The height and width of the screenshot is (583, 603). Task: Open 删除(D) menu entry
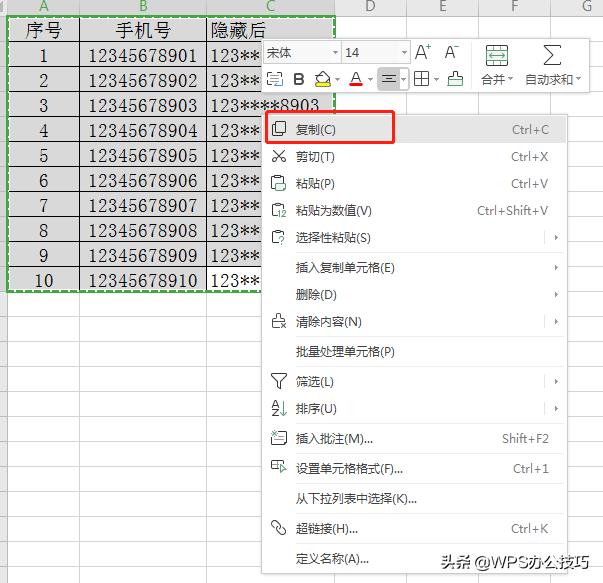(x=415, y=295)
